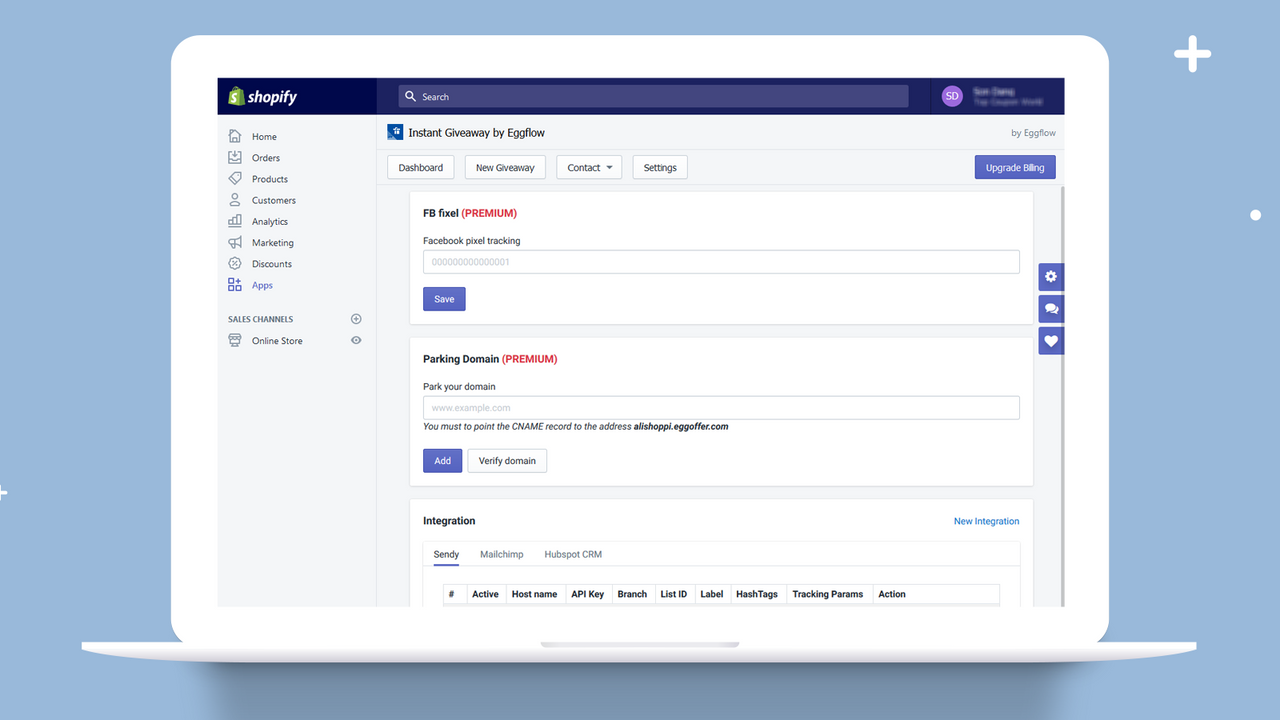Image resolution: width=1280 pixels, height=720 pixels.
Task: Click the SALES CHANNELS heading
Action: (261, 320)
